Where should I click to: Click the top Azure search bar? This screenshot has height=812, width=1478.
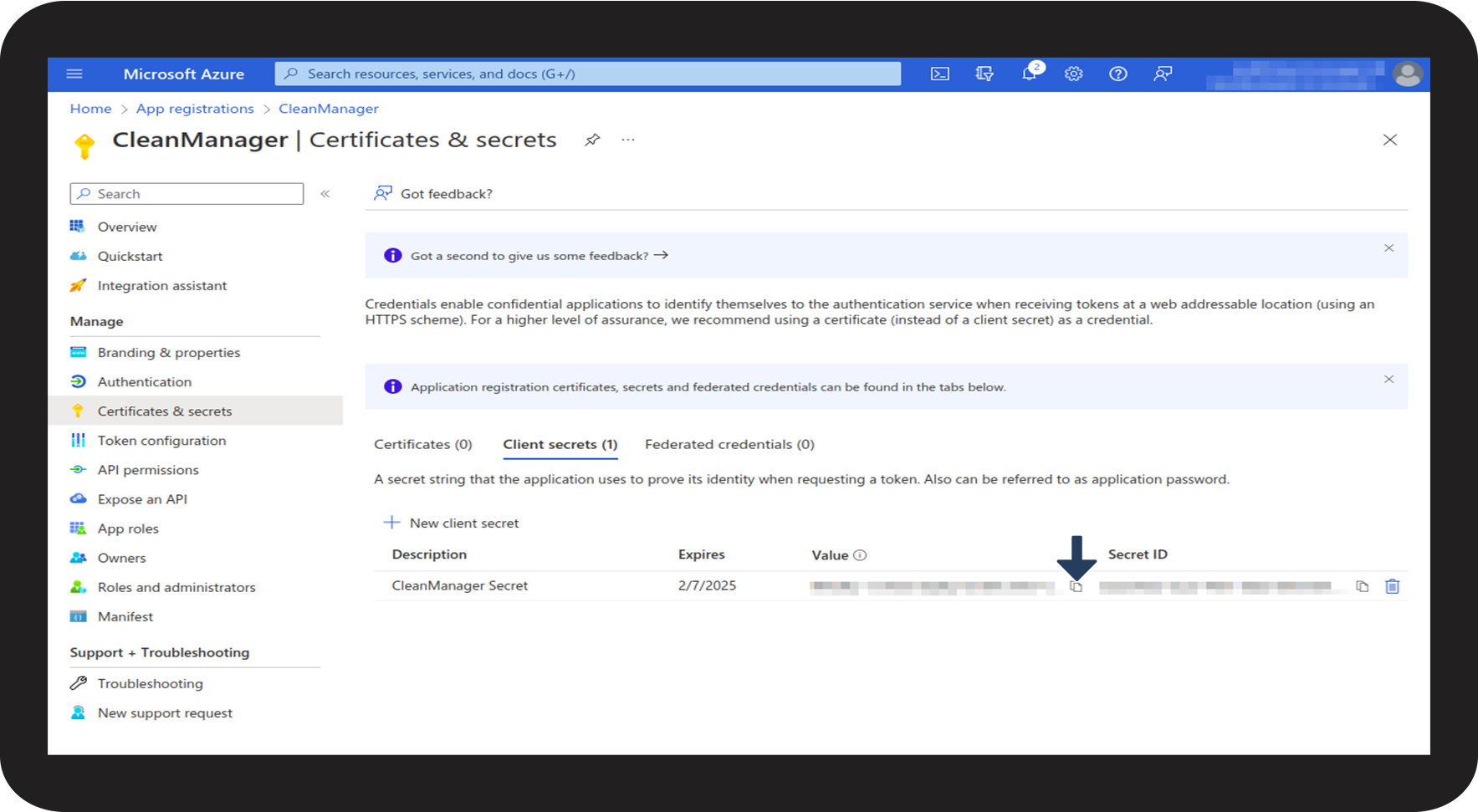(587, 74)
